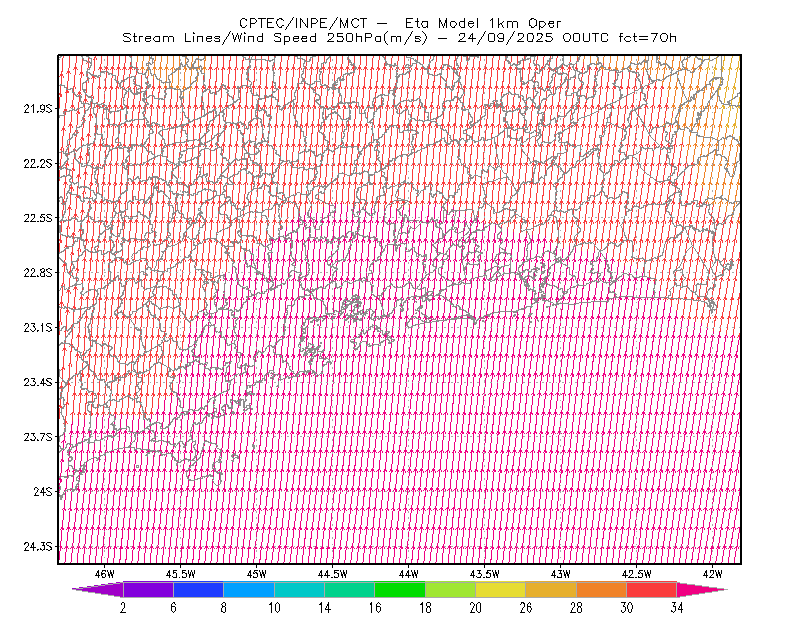Click the red legend swatch between 30 and 34
This screenshot has width=800, height=618.
click(652, 589)
